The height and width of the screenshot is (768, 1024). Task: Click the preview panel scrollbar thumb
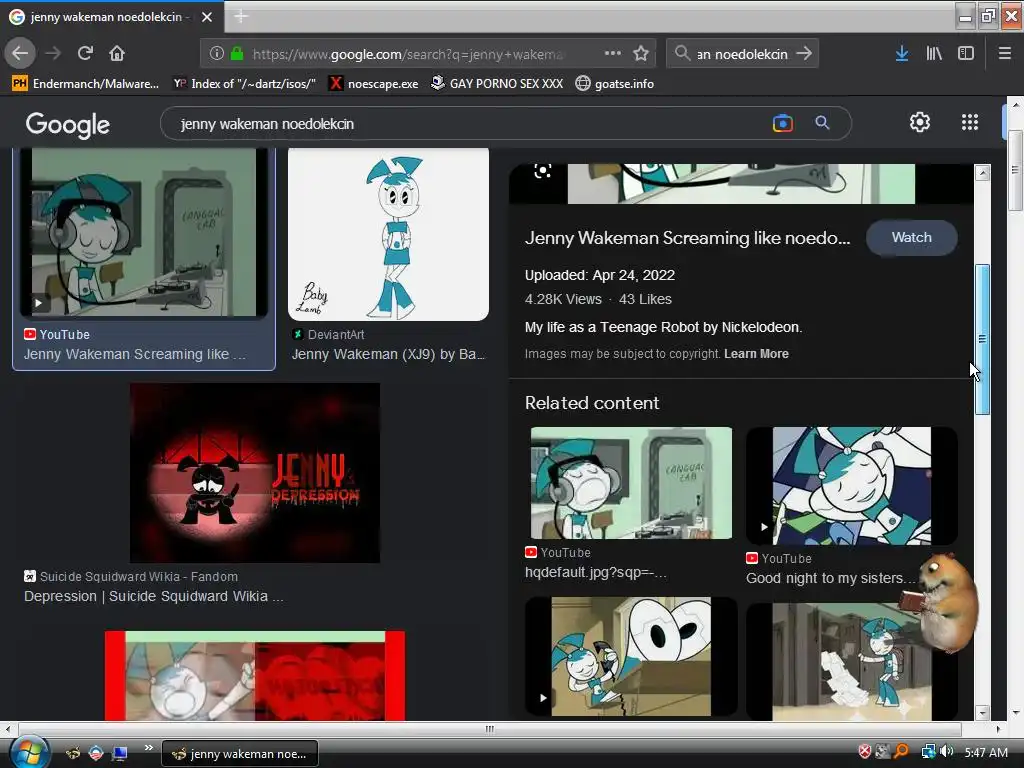pos(982,339)
